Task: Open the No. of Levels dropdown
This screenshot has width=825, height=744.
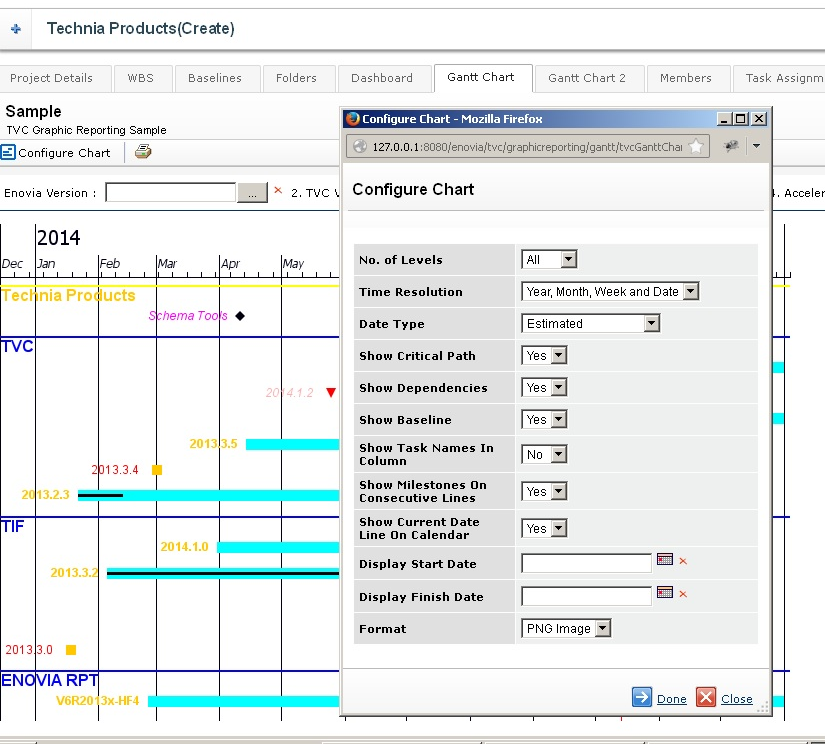Action: click(549, 260)
